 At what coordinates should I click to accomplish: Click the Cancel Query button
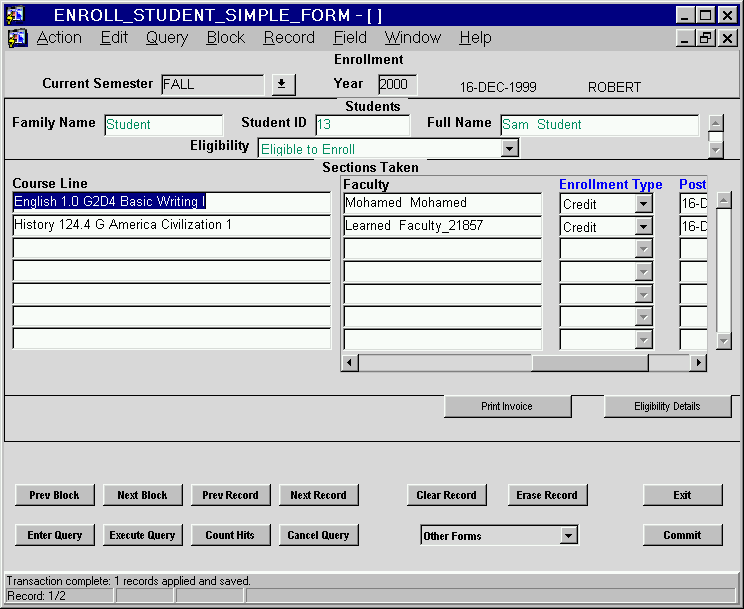pos(318,535)
